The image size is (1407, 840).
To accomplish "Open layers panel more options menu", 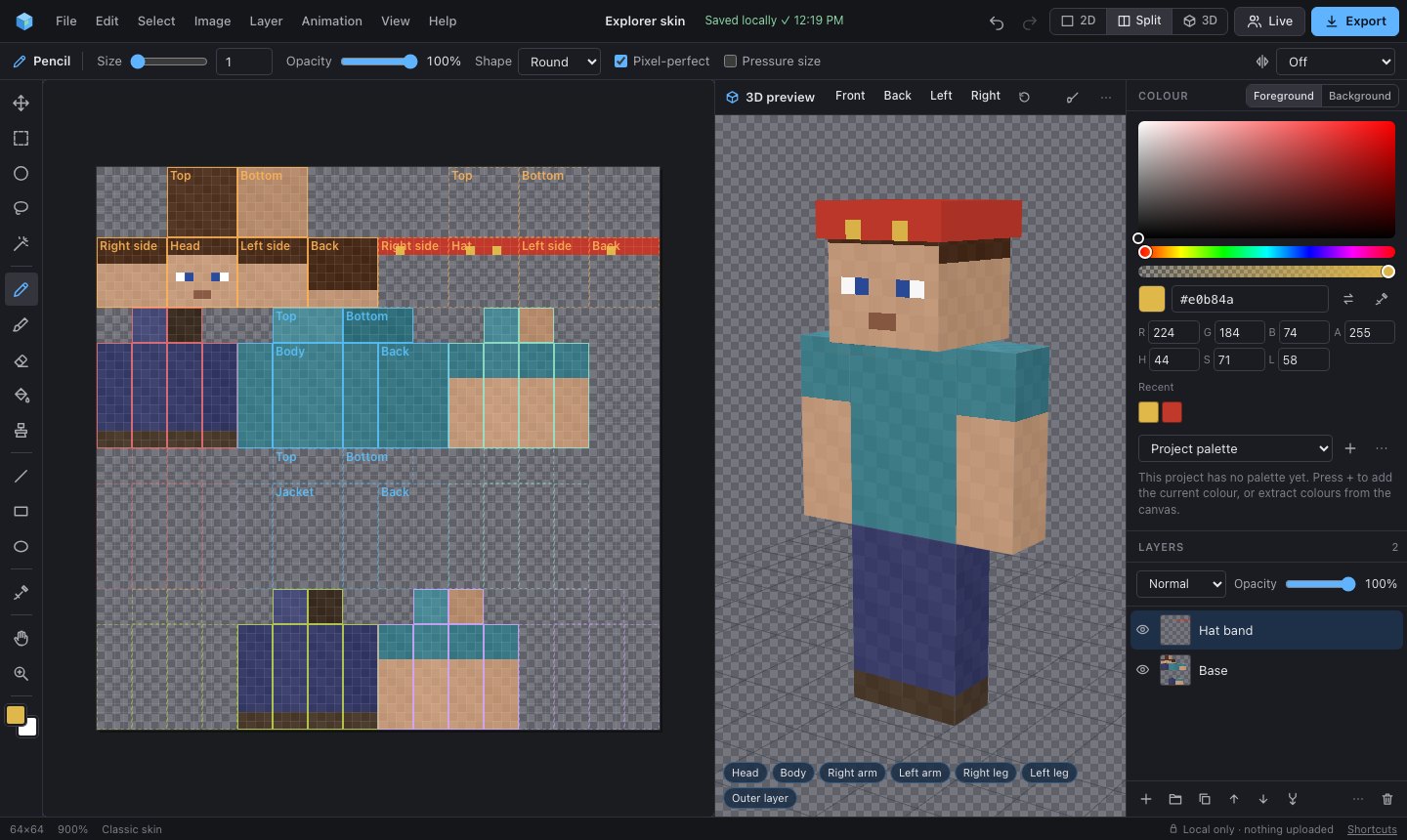I will (1357, 799).
